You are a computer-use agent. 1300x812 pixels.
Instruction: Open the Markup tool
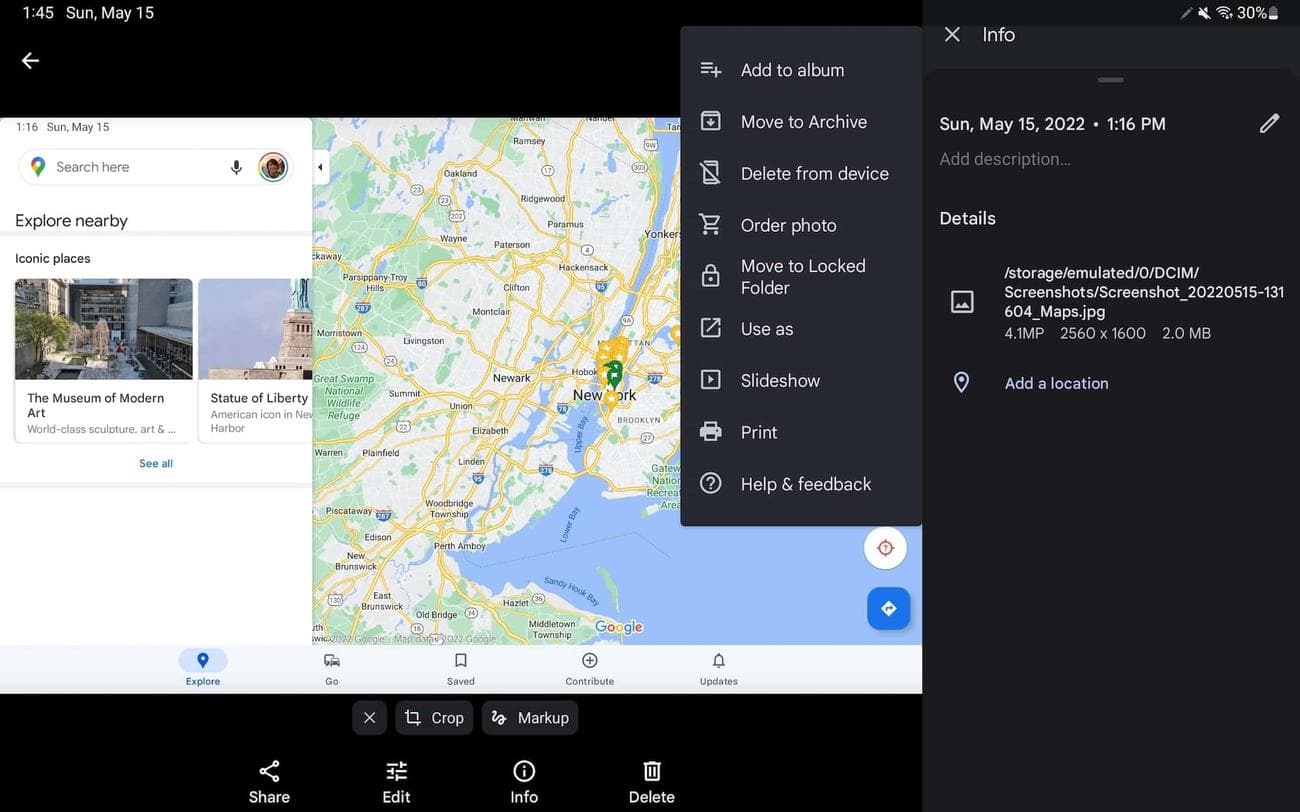pyautogui.click(x=530, y=717)
